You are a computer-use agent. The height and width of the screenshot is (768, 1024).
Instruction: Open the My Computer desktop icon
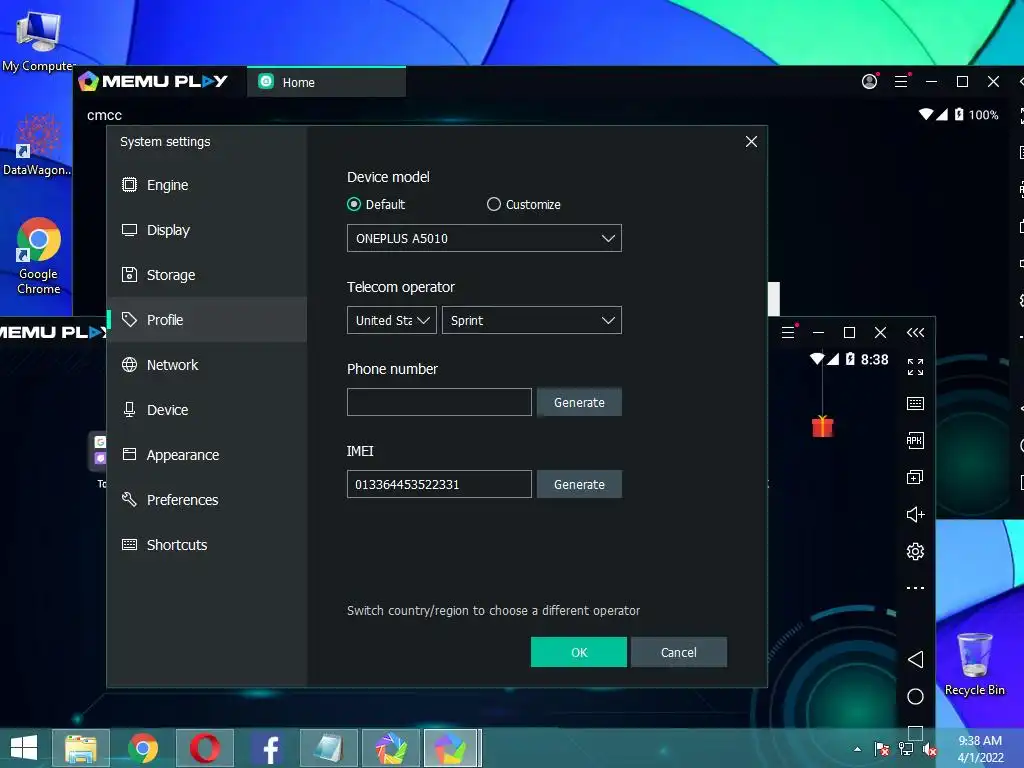pos(38,40)
